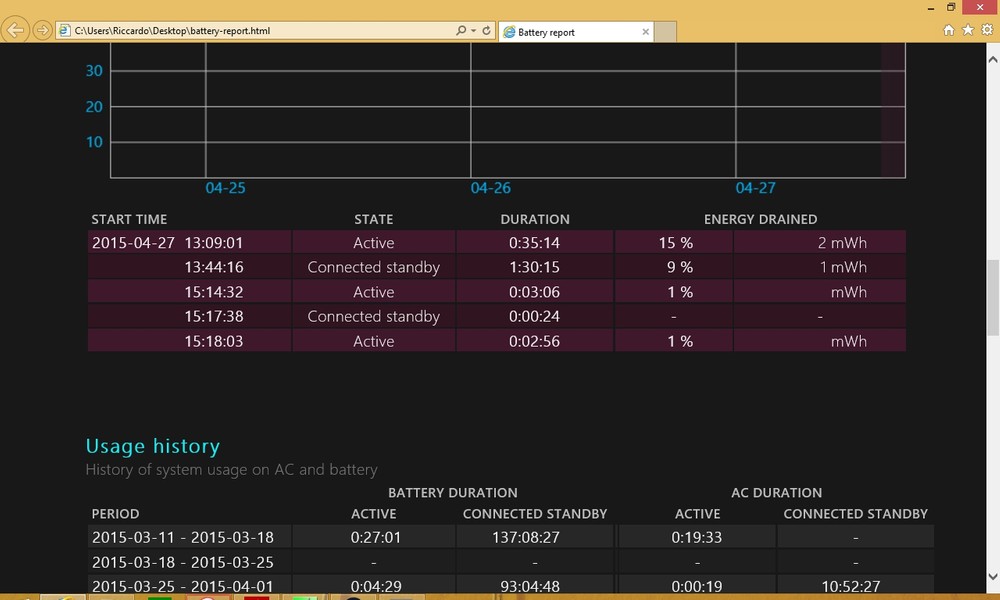Viewport: 1000px width, 600px height.
Task: Click the DURATION column header
Action: (x=534, y=219)
